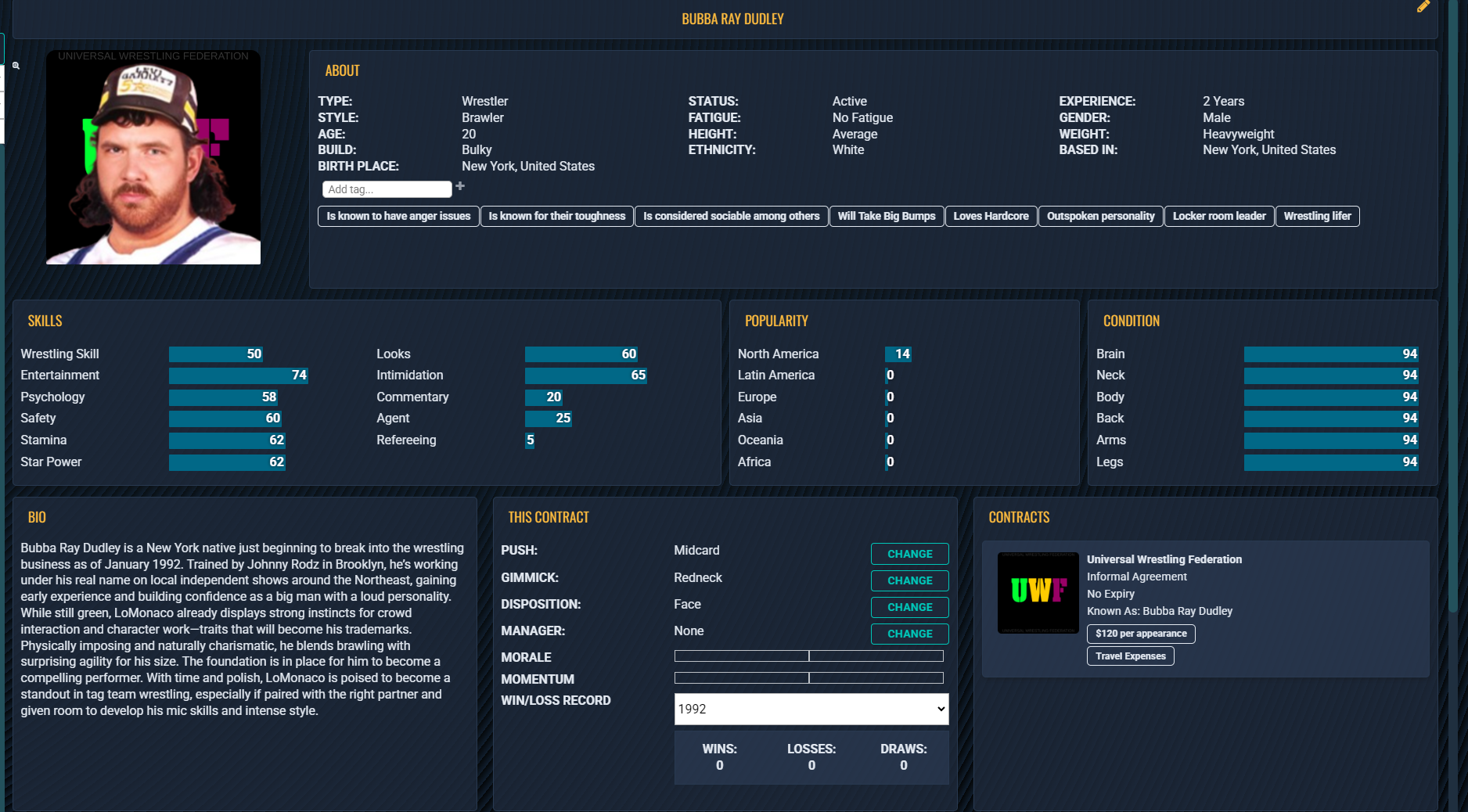This screenshot has width=1468, height=812.
Task: Click the Safety skill bar showing 60
Action: (225, 419)
